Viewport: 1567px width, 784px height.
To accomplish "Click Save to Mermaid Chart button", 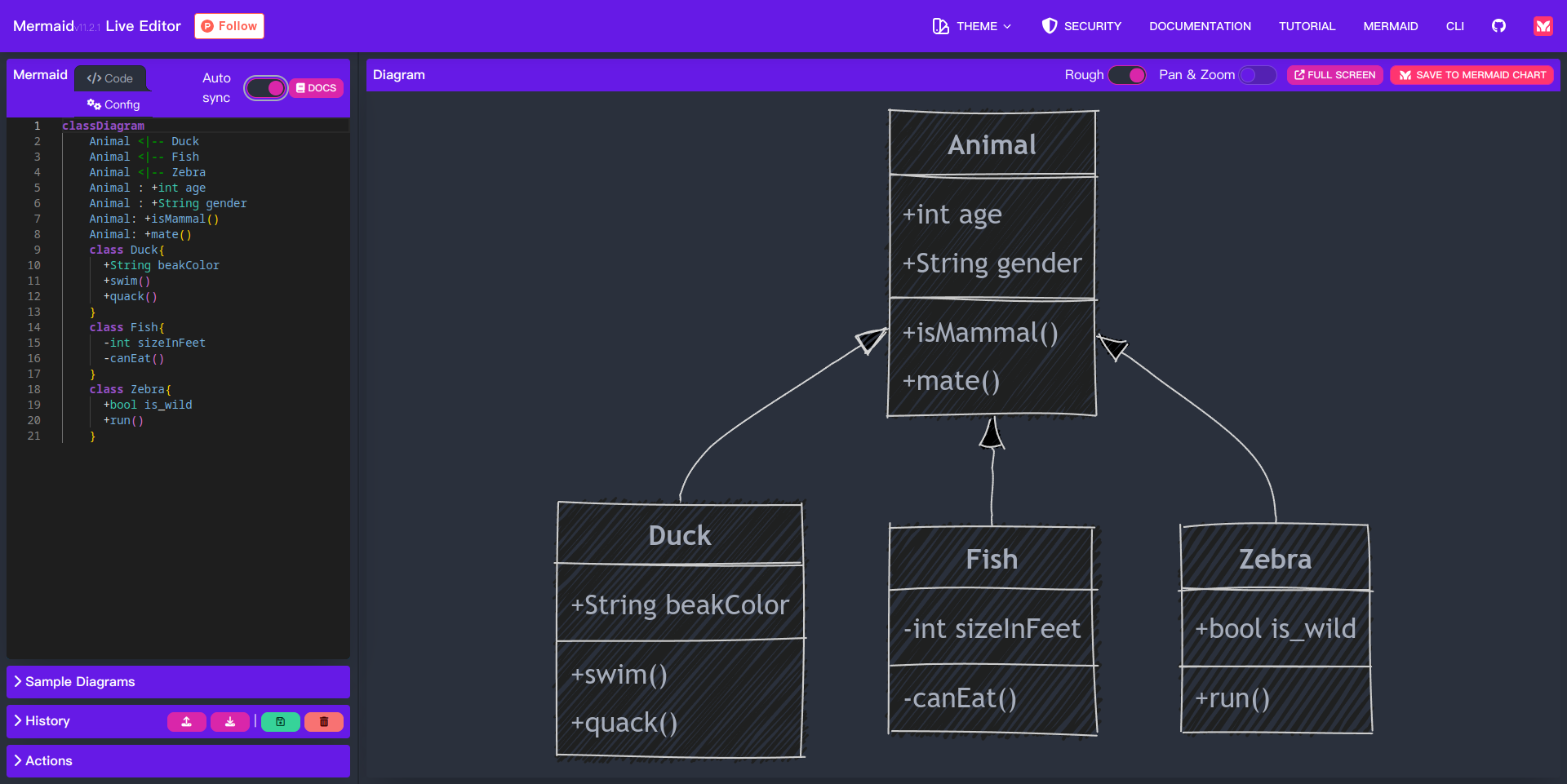I will click(1472, 75).
